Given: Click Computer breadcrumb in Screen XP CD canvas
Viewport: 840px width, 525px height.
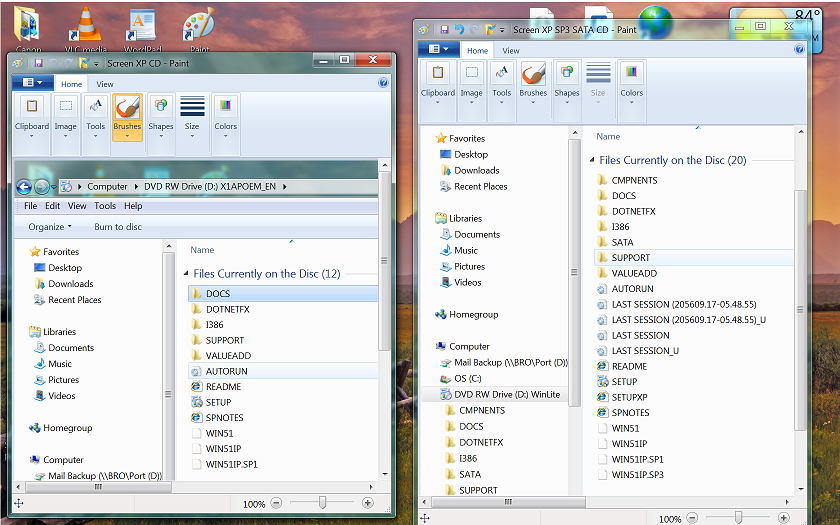Looking at the screenshot, I should pos(107,186).
